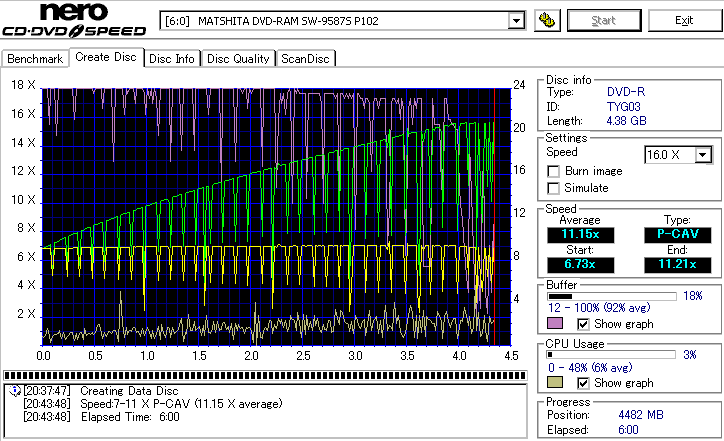Click the log icon beside Creating Data Disc
This screenshot has height=441, width=724.
coord(14,390)
